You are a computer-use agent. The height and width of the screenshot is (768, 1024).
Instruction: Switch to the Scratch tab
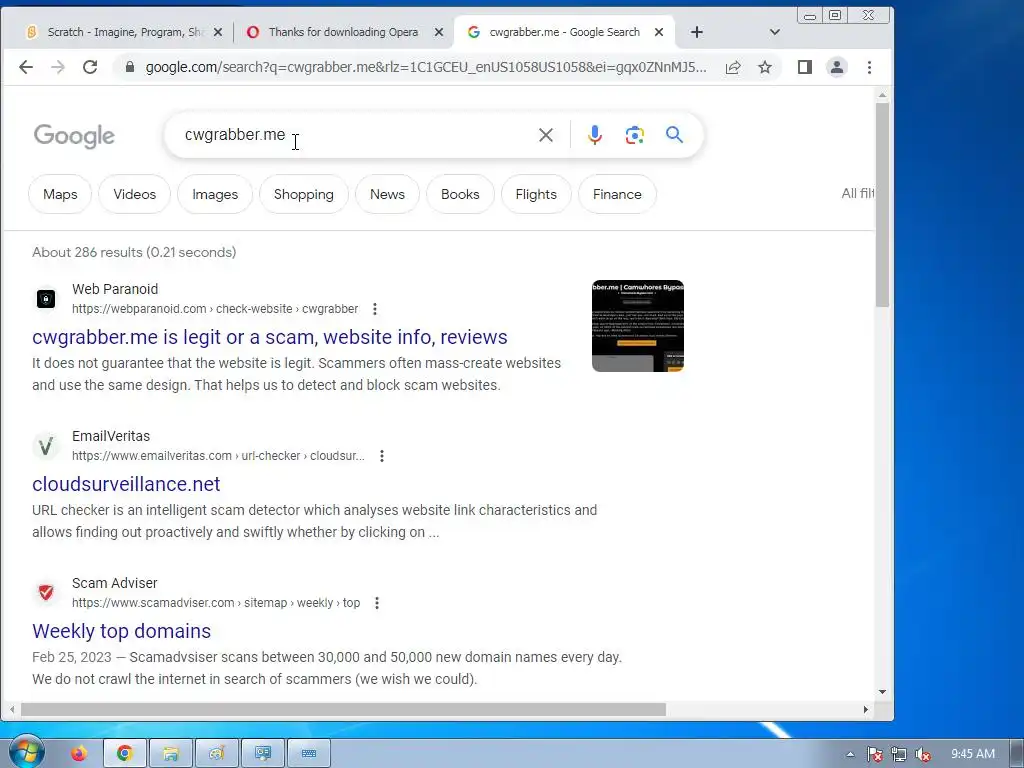tap(124, 32)
